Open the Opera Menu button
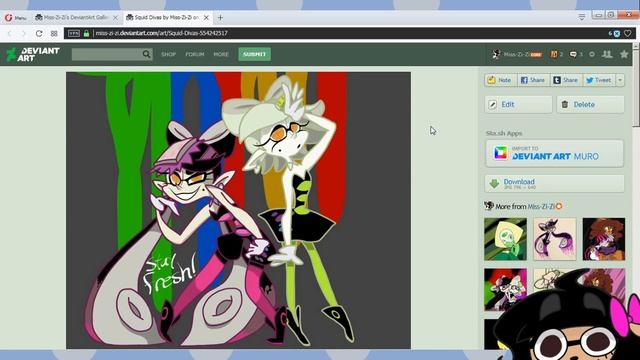 (16, 18)
